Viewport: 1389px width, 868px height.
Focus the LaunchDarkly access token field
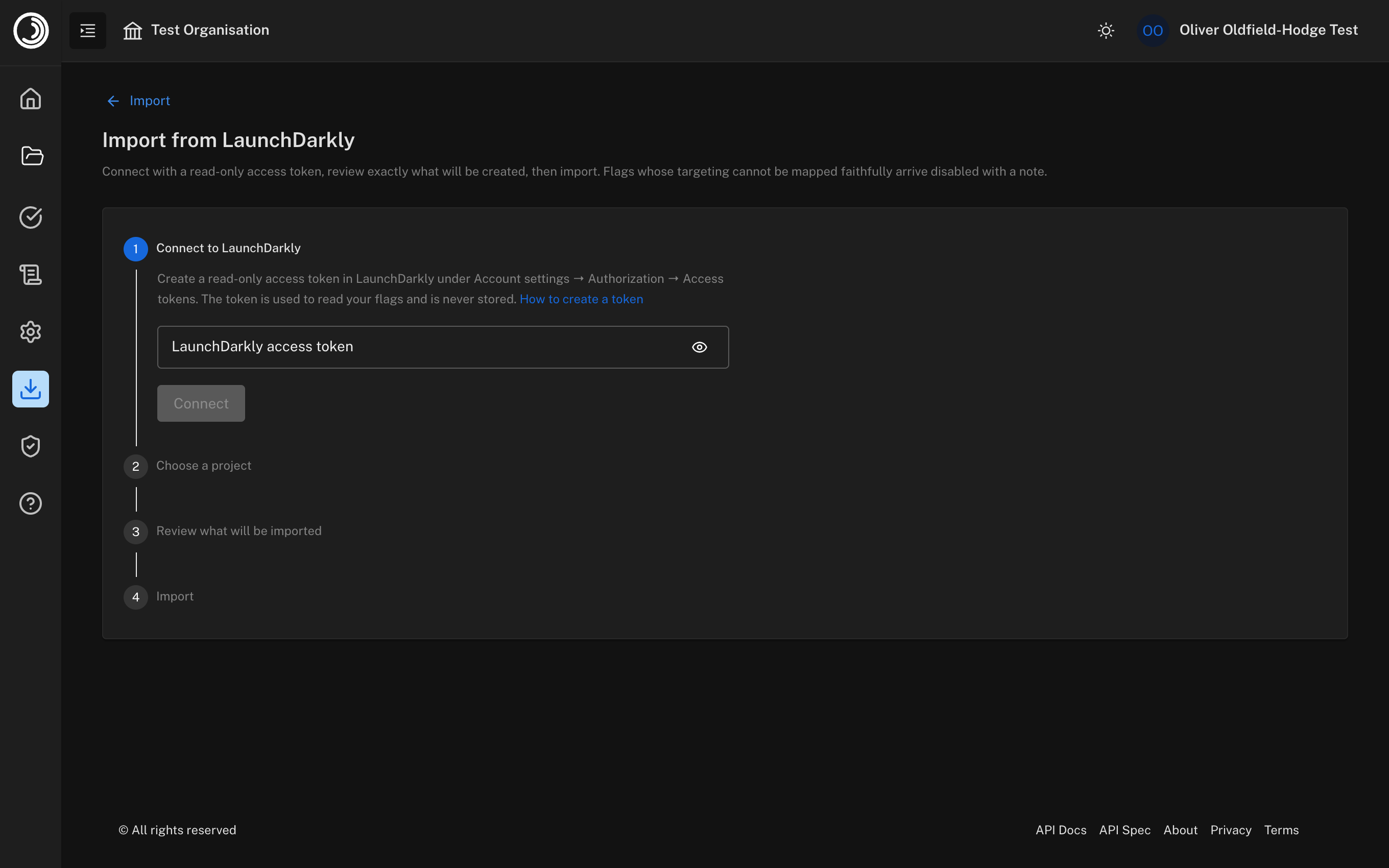443,347
